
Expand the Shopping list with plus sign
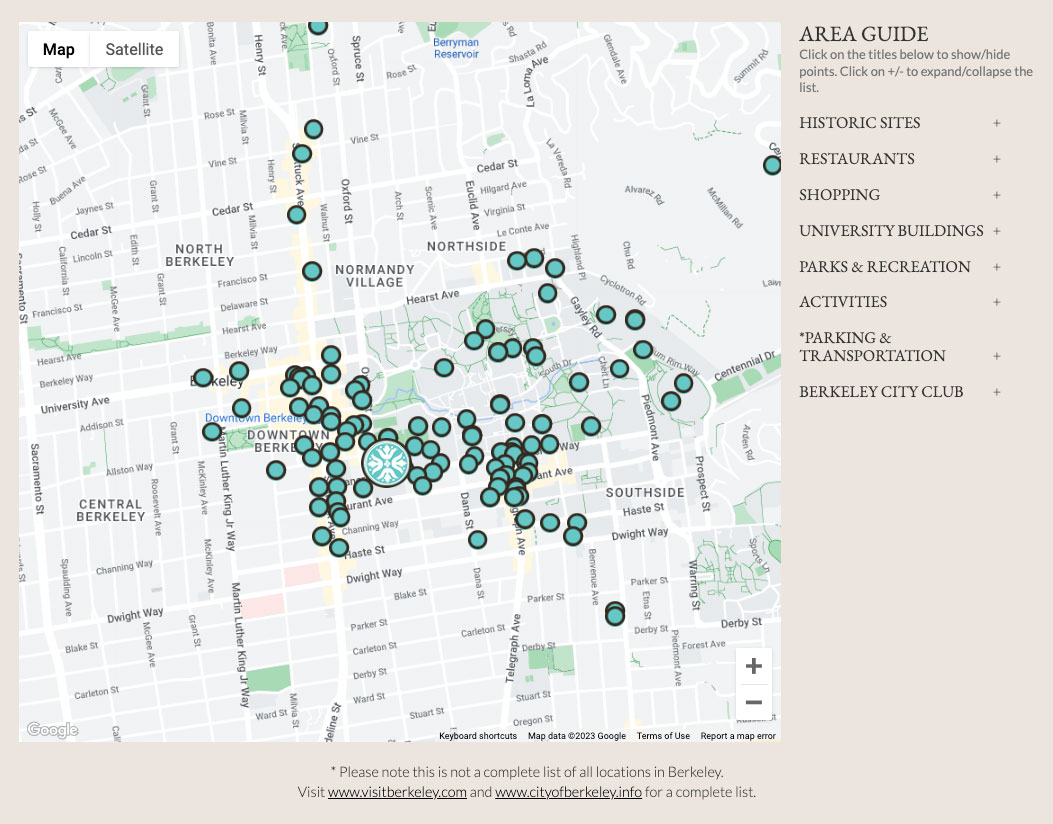996,195
